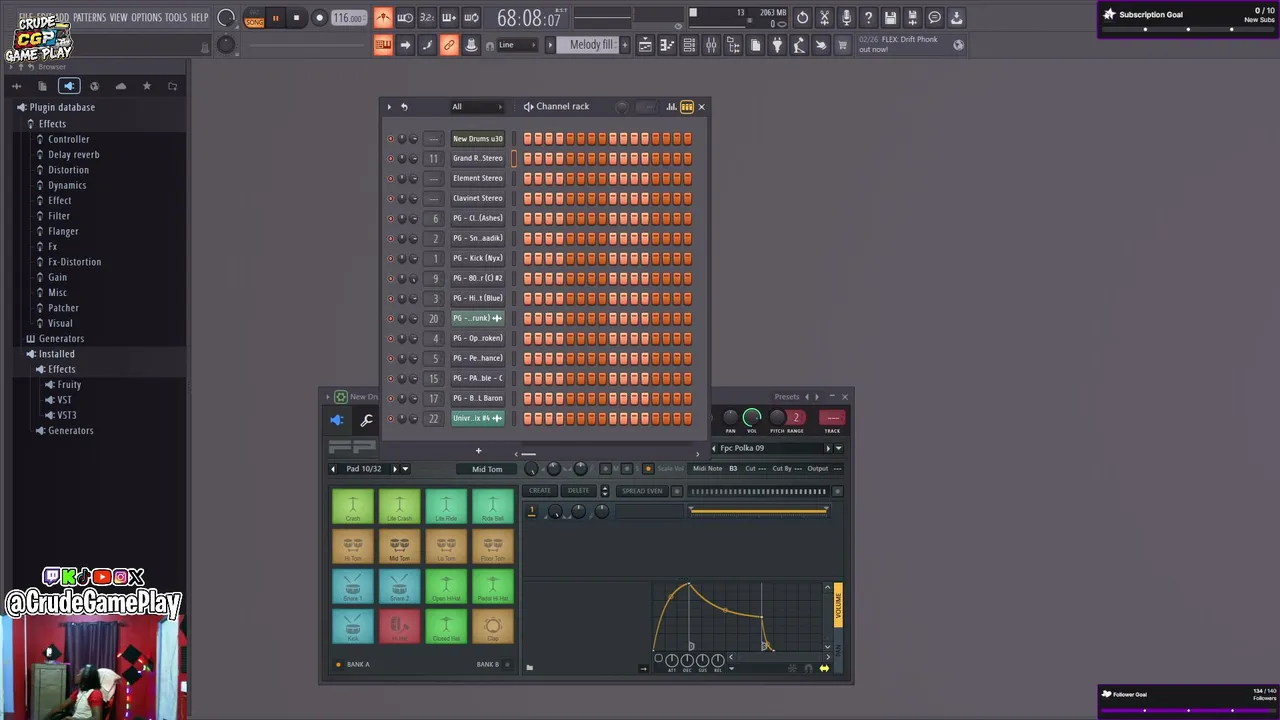Open the OPTIONS menu
This screenshot has width=1280, height=720.
point(146,17)
